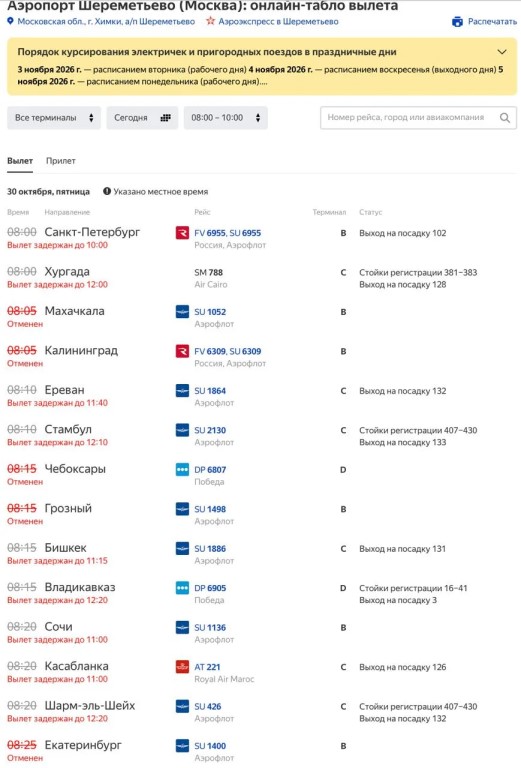
Task: Open flight SU 1886 link
Action: point(210,549)
